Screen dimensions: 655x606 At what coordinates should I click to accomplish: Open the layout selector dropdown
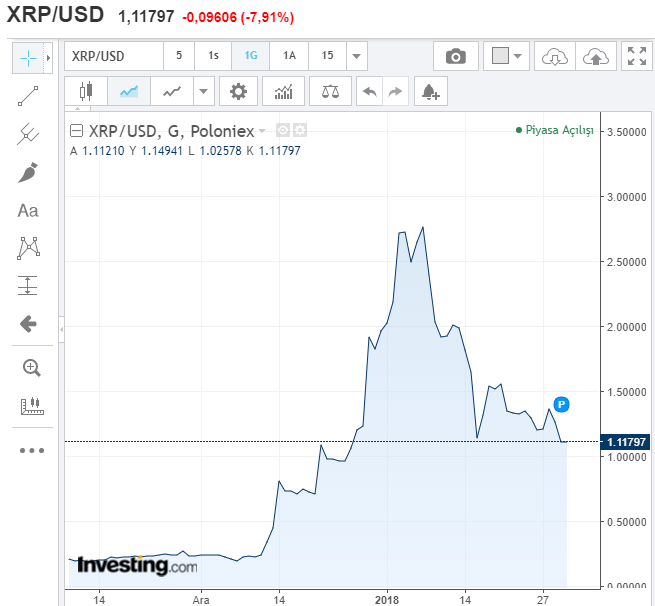pos(506,57)
